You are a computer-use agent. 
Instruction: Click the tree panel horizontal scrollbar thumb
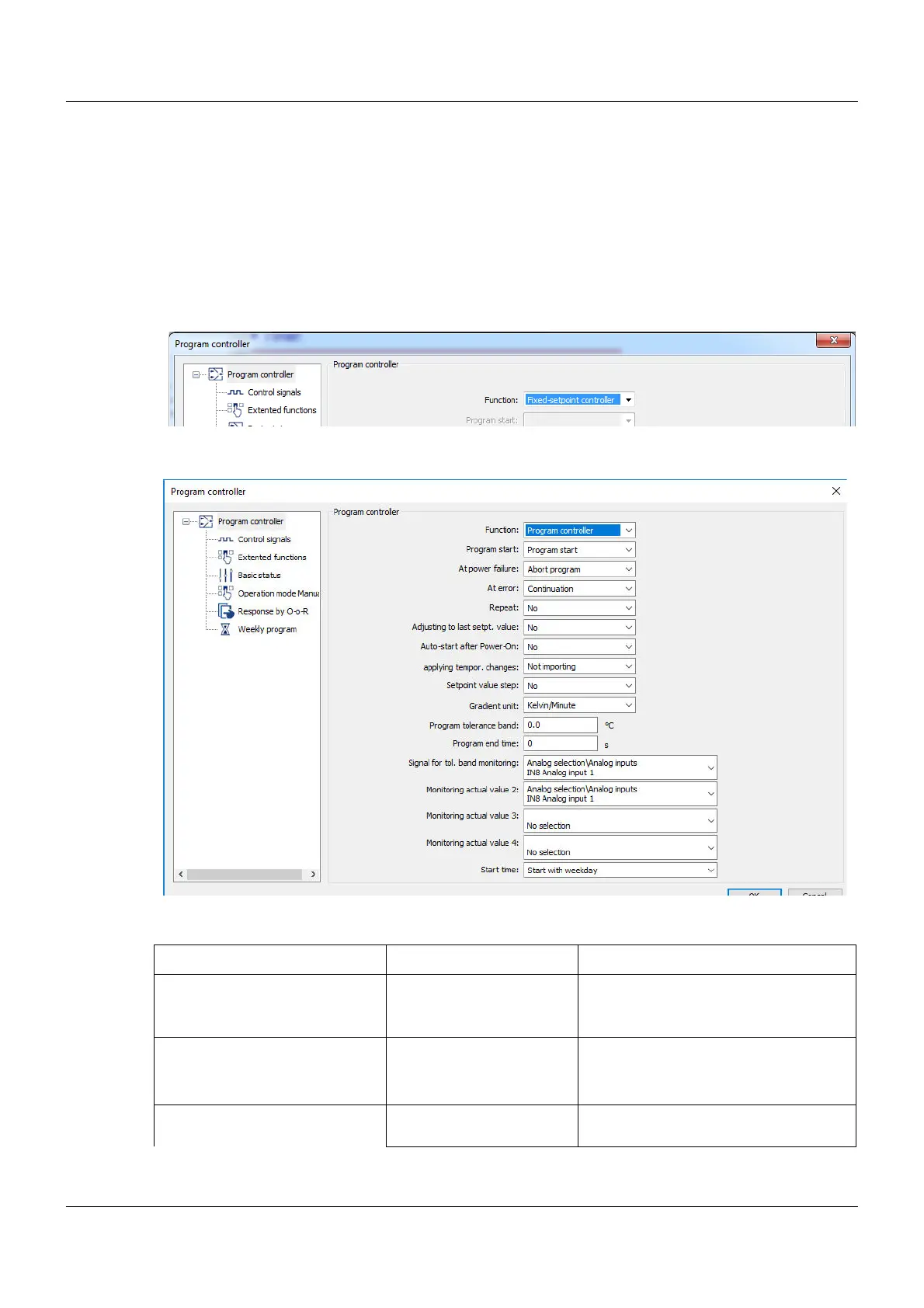click(245, 875)
